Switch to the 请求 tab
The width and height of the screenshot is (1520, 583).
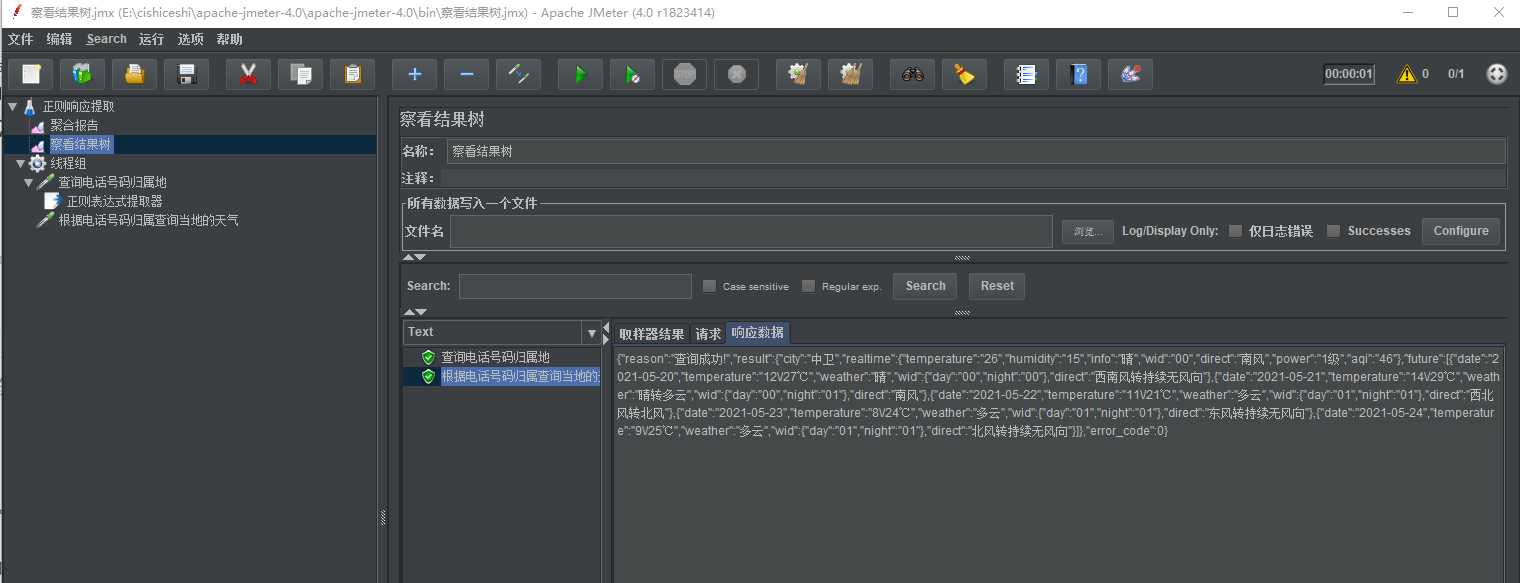pyautogui.click(x=708, y=334)
